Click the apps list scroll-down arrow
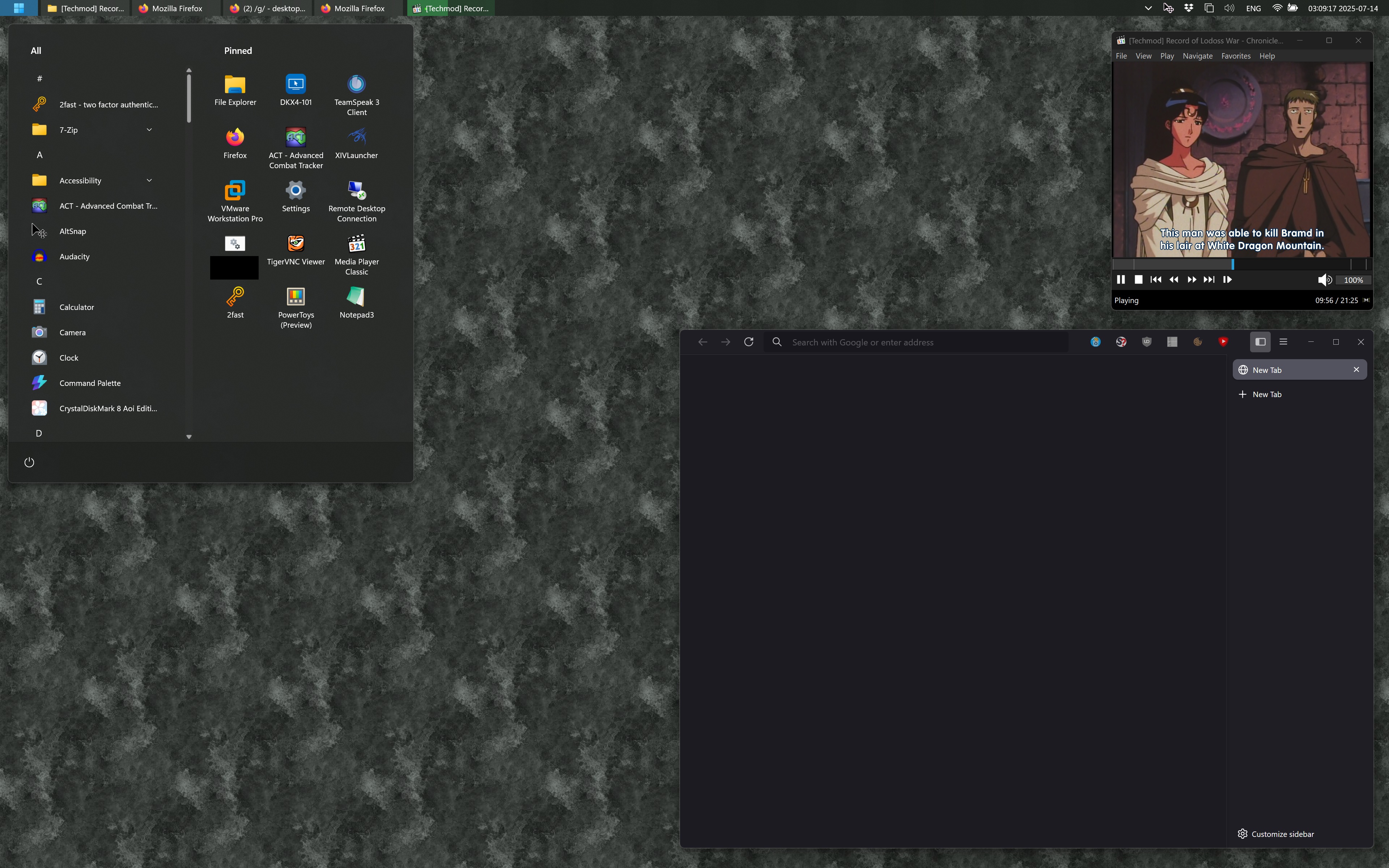Screen dimensions: 1389x868 [189, 437]
